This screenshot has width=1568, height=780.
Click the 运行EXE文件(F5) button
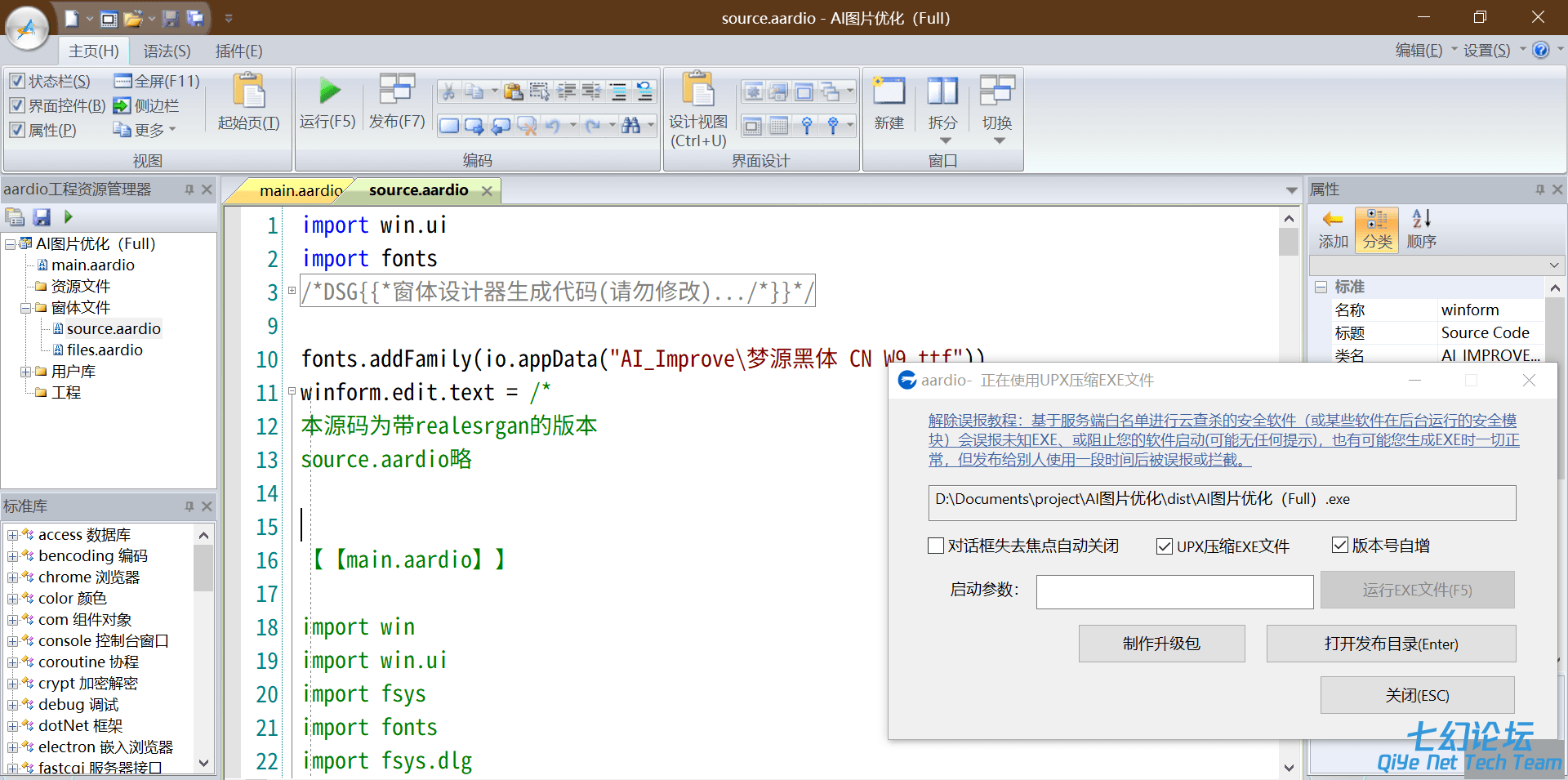[1417, 590]
